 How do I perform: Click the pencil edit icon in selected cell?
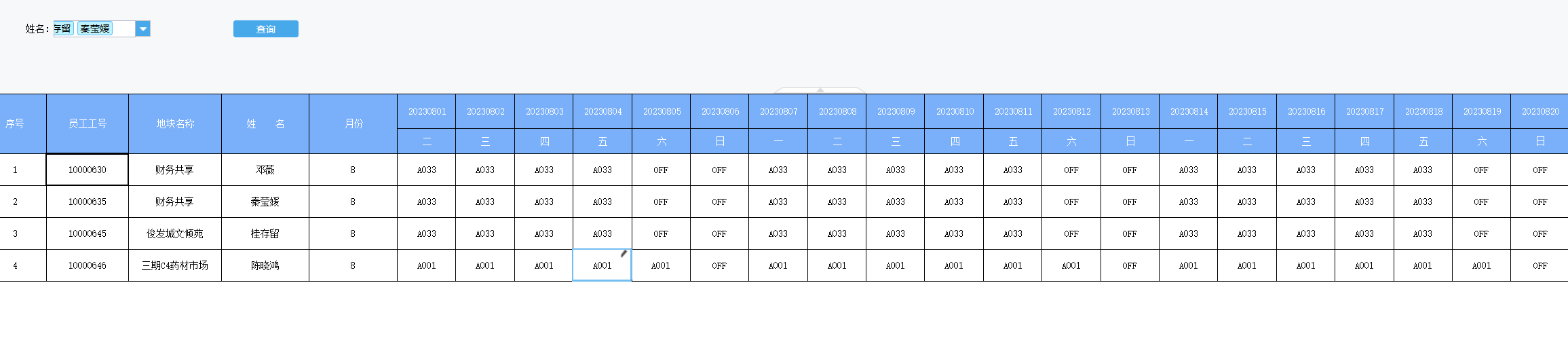pos(624,254)
